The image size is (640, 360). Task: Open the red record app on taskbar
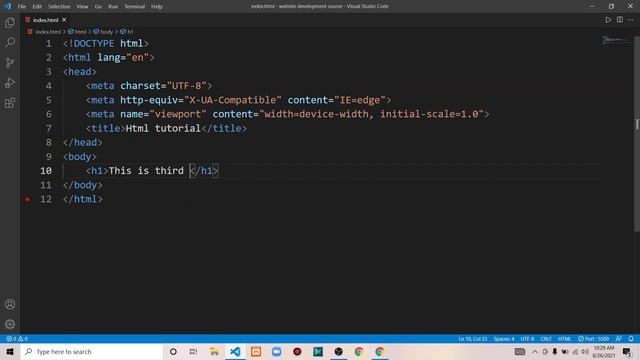click(297, 351)
